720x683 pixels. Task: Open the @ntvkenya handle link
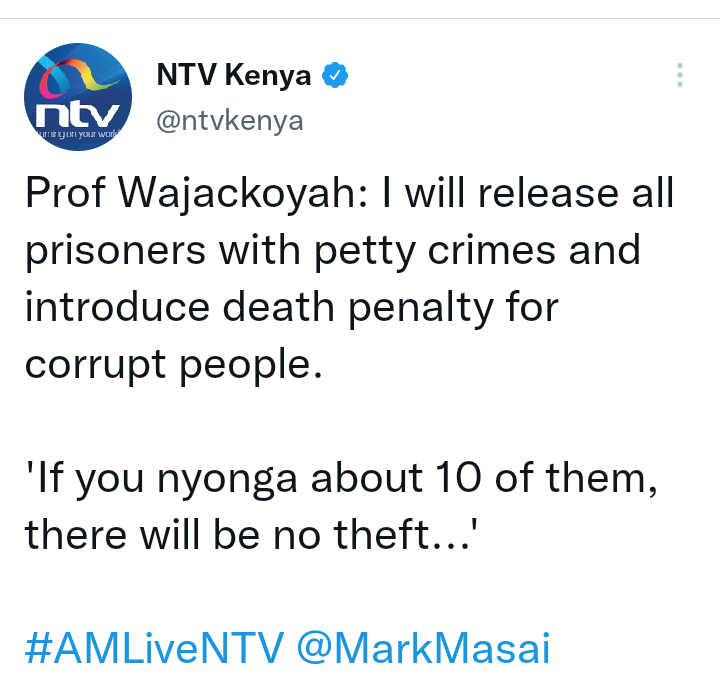pos(230,122)
